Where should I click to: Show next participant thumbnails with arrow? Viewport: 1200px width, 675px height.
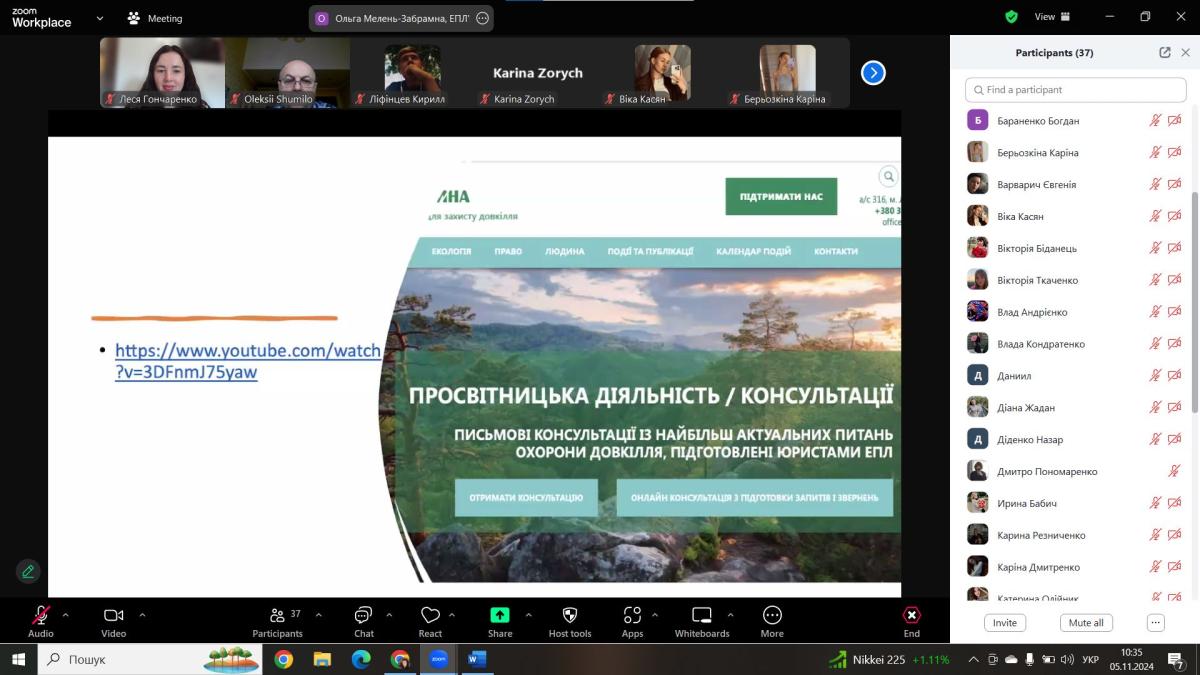pos(873,73)
